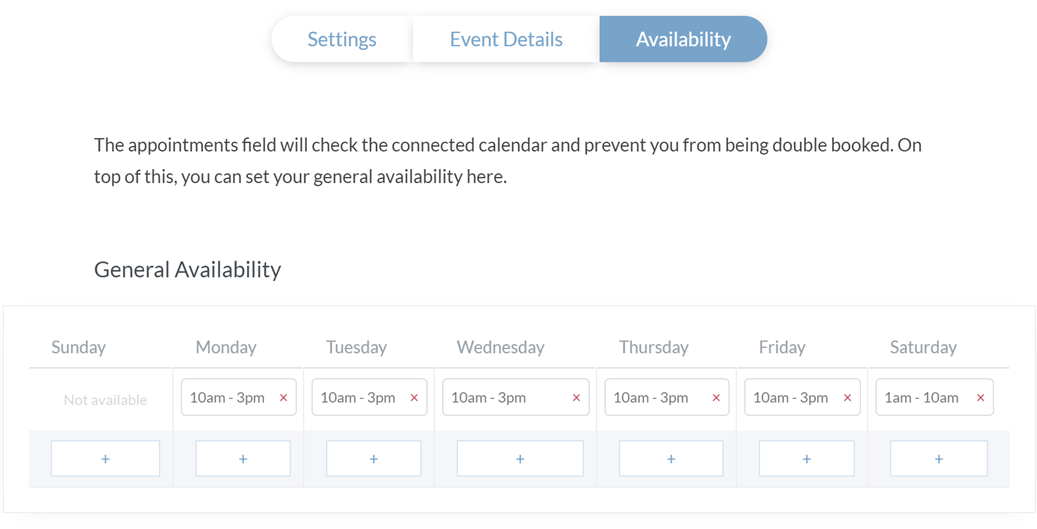Viewport: 1037px width, 529px height.
Task: Edit Saturday's 1am - 10am time range
Action: click(x=921, y=398)
